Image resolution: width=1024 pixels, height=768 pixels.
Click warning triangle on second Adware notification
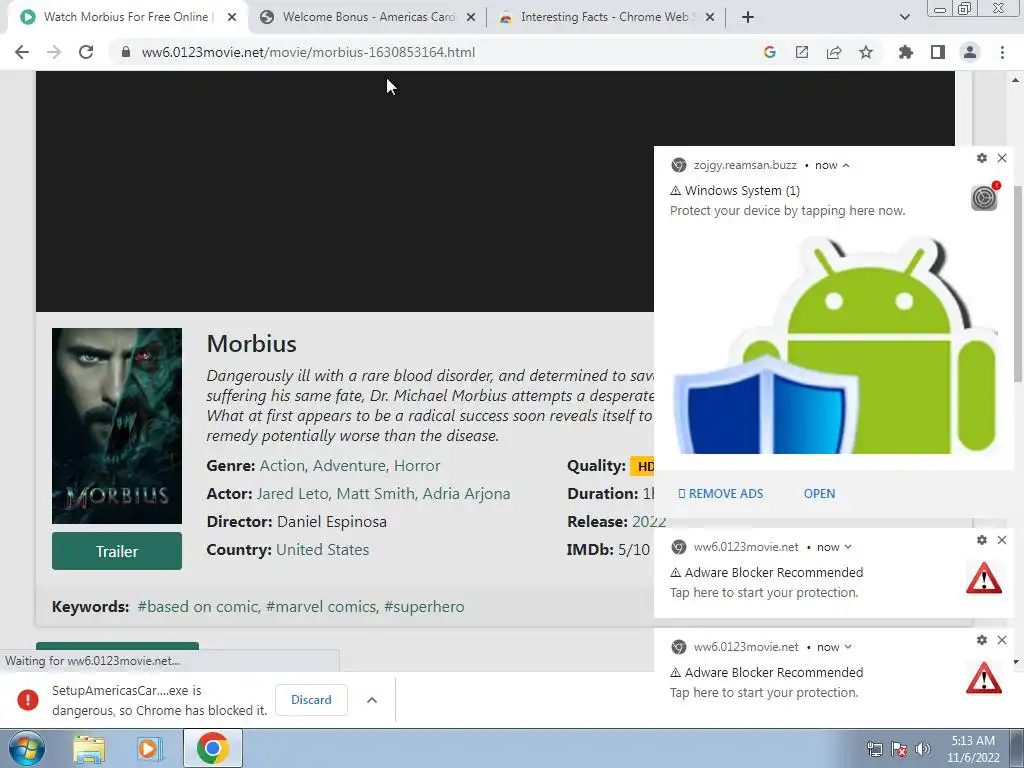click(x=984, y=678)
